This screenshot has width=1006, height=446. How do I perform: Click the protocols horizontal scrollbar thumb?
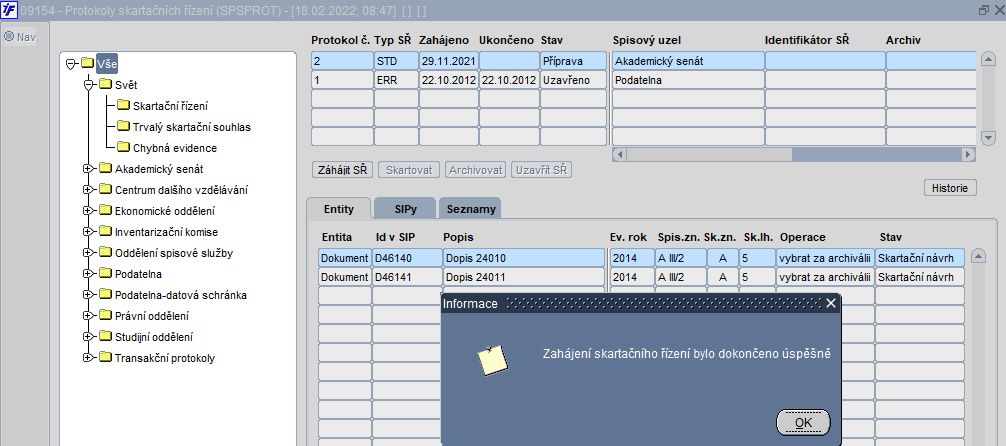[708, 155]
